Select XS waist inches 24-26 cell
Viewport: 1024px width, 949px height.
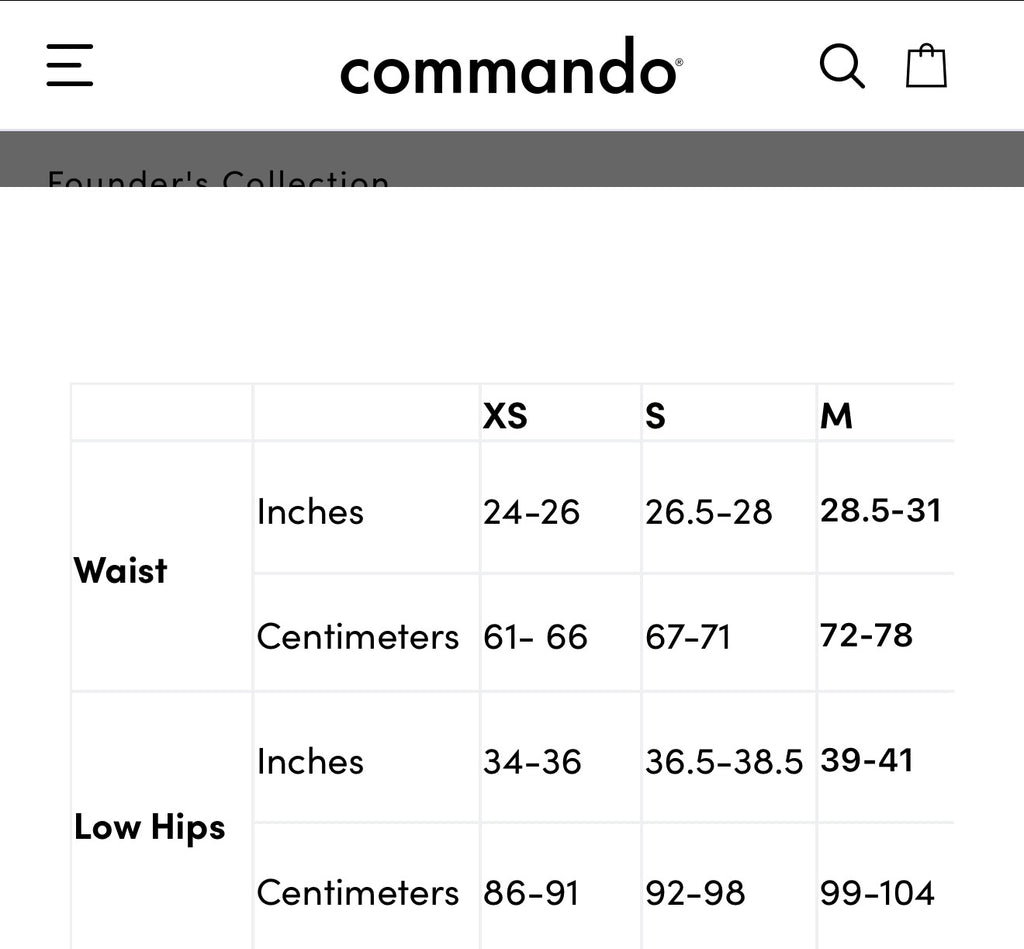click(x=531, y=512)
